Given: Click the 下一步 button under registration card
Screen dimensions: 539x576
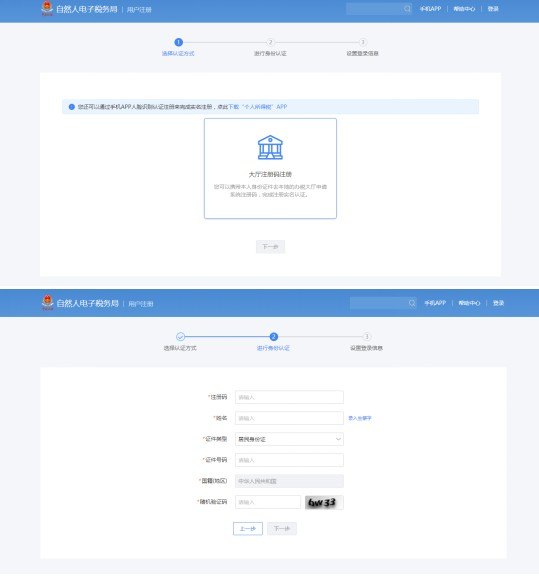Looking at the screenshot, I should 270,246.
